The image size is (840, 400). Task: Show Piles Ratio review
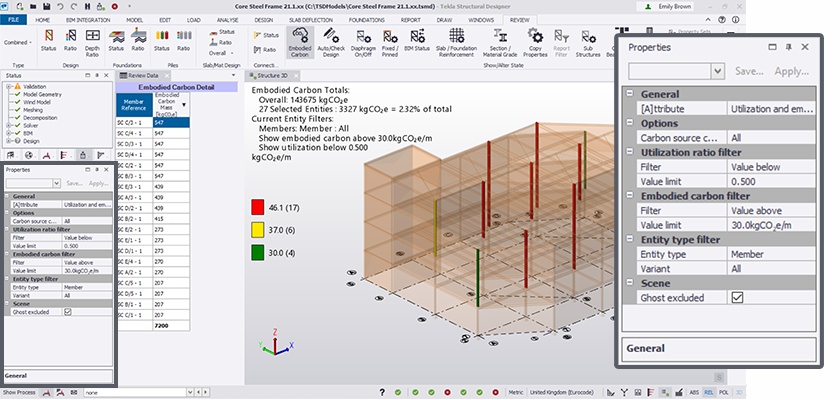click(x=184, y=41)
